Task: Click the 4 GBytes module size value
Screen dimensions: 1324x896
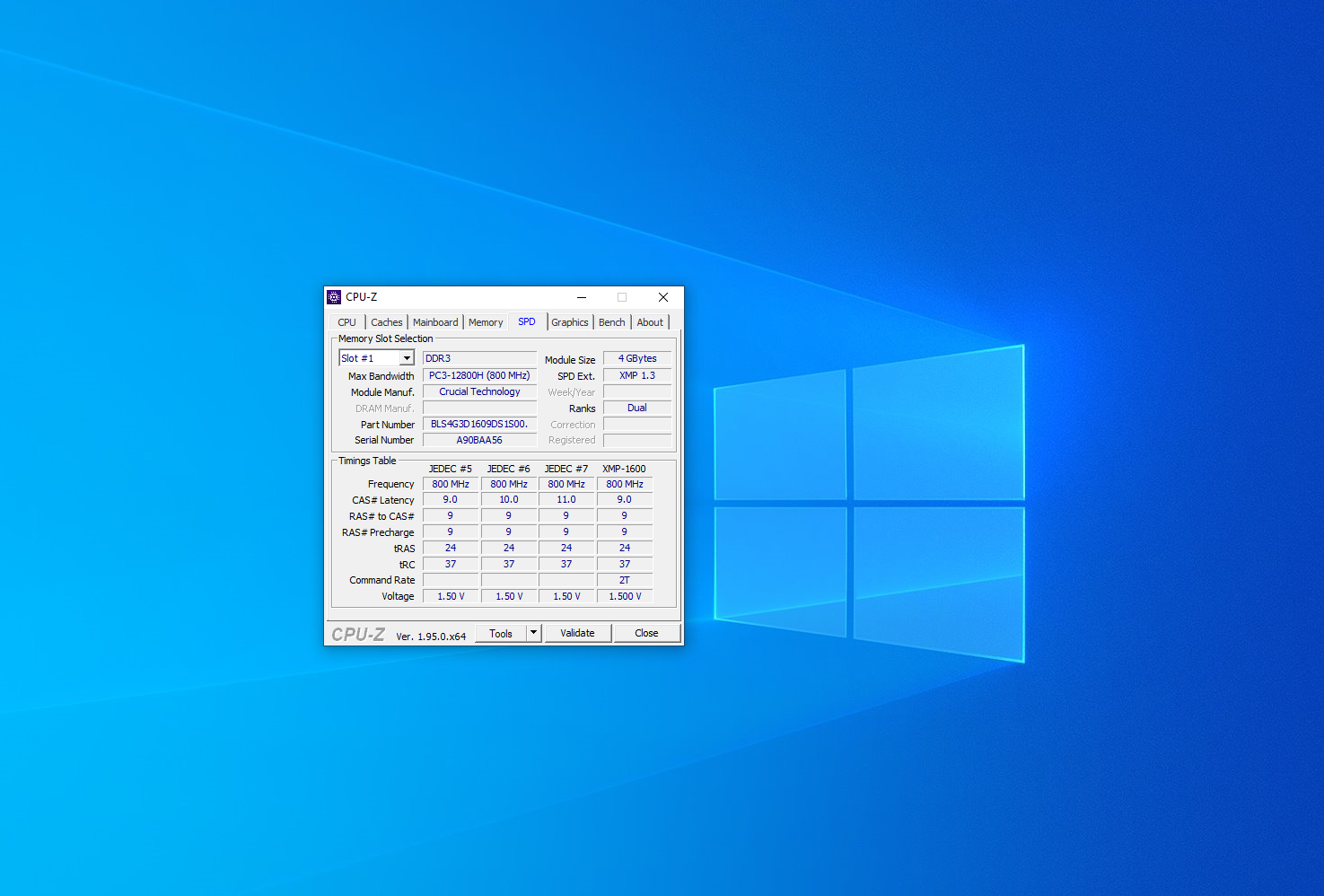Action: (x=637, y=358)
